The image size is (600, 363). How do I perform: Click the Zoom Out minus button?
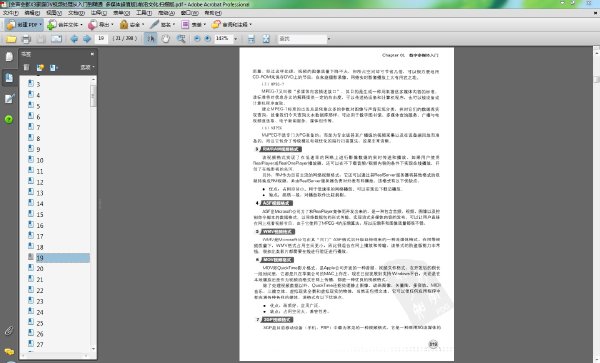(x=197, y=39)
